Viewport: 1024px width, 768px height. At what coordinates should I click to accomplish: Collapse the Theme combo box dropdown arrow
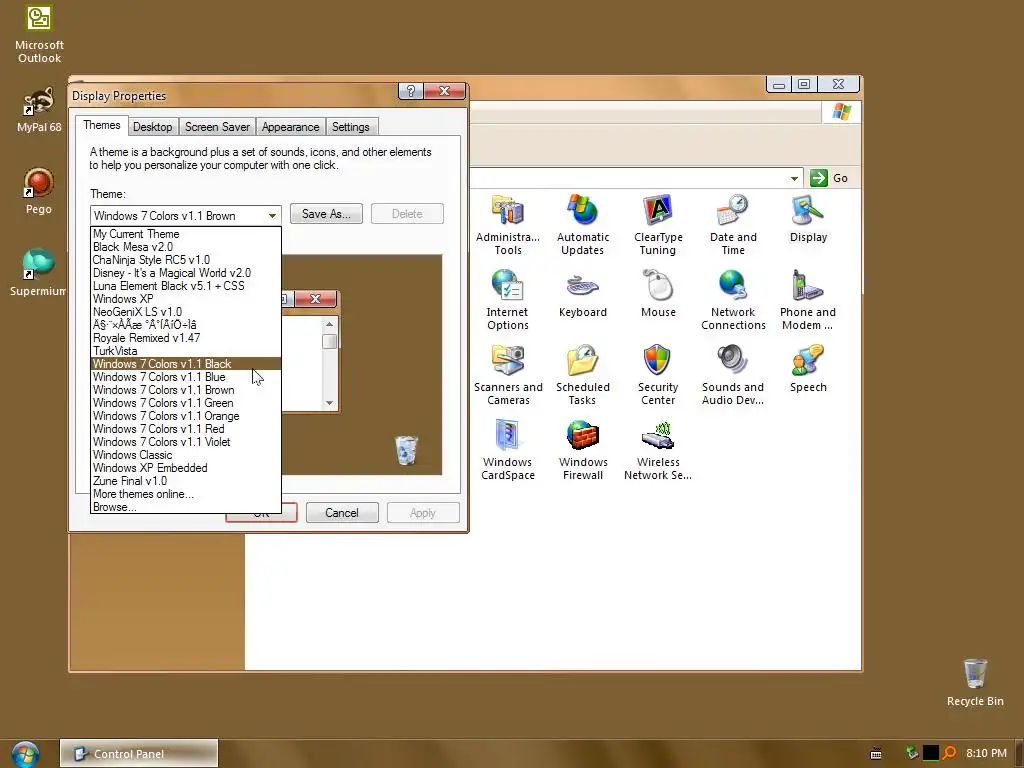tap(272, 216)
